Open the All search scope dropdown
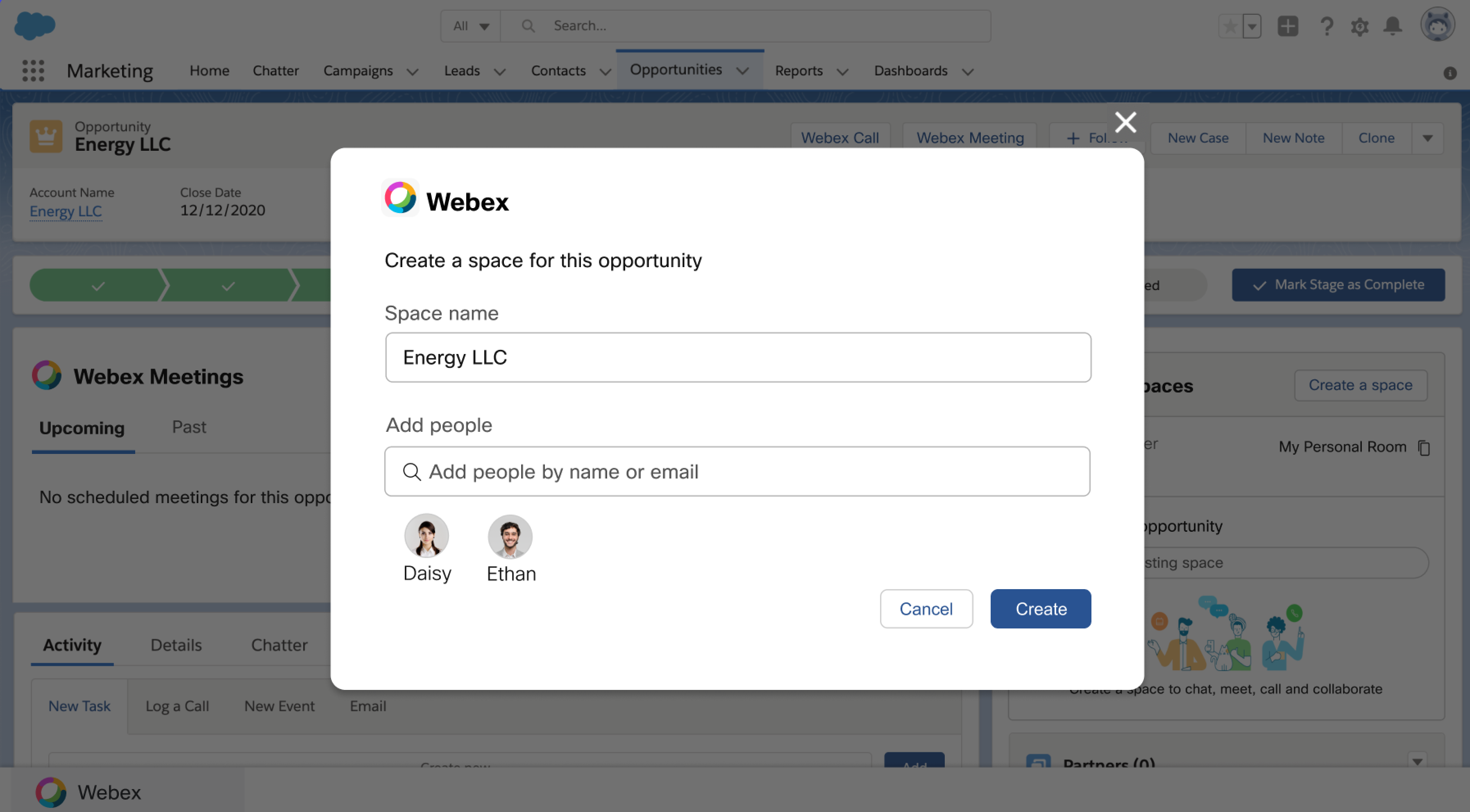Image resolution: width=1470 pixels, height=812 pixels. pyautogui.click(x=471, y=26)
